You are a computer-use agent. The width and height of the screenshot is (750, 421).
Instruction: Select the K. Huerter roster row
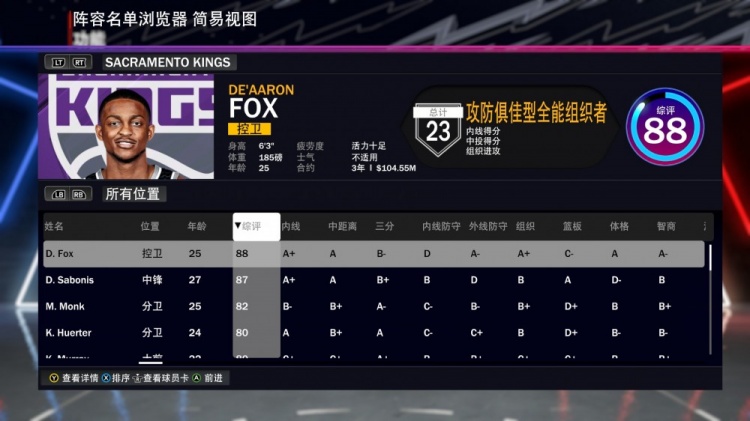coord(374,332)
